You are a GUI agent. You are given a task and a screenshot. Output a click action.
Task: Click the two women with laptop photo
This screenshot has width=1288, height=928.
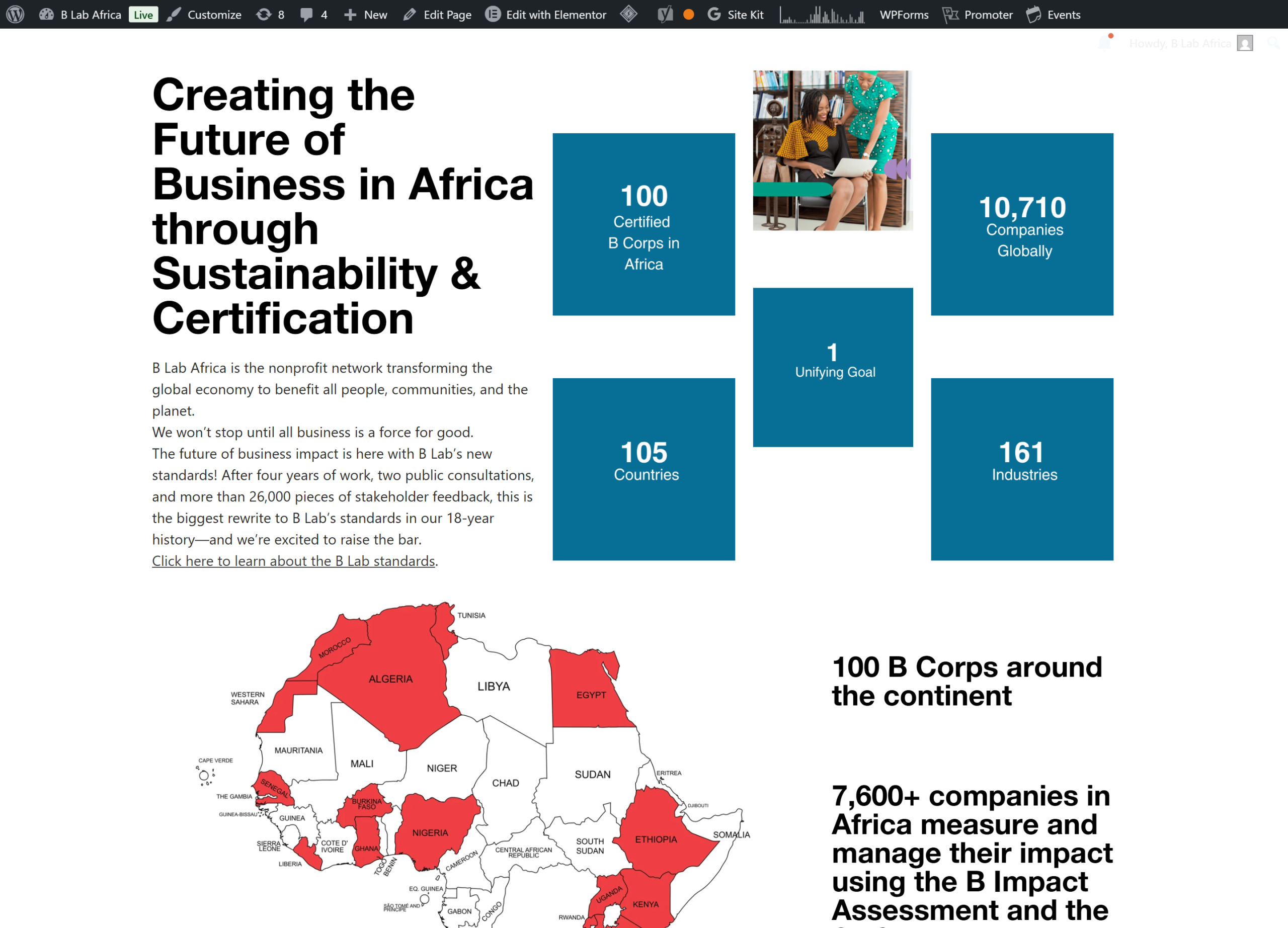(x=833, y=150)
